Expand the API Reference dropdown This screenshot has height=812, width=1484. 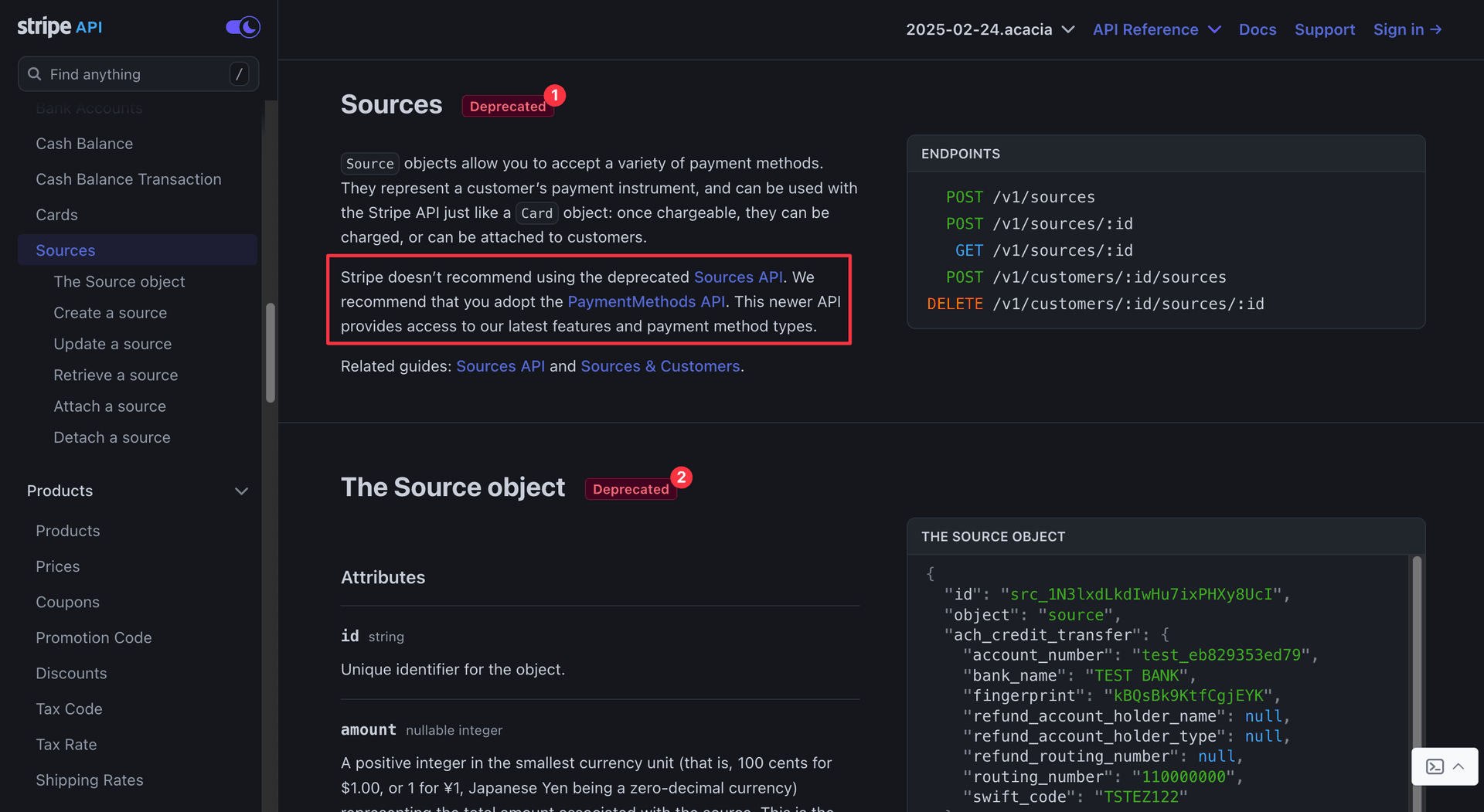point(1156,29)
